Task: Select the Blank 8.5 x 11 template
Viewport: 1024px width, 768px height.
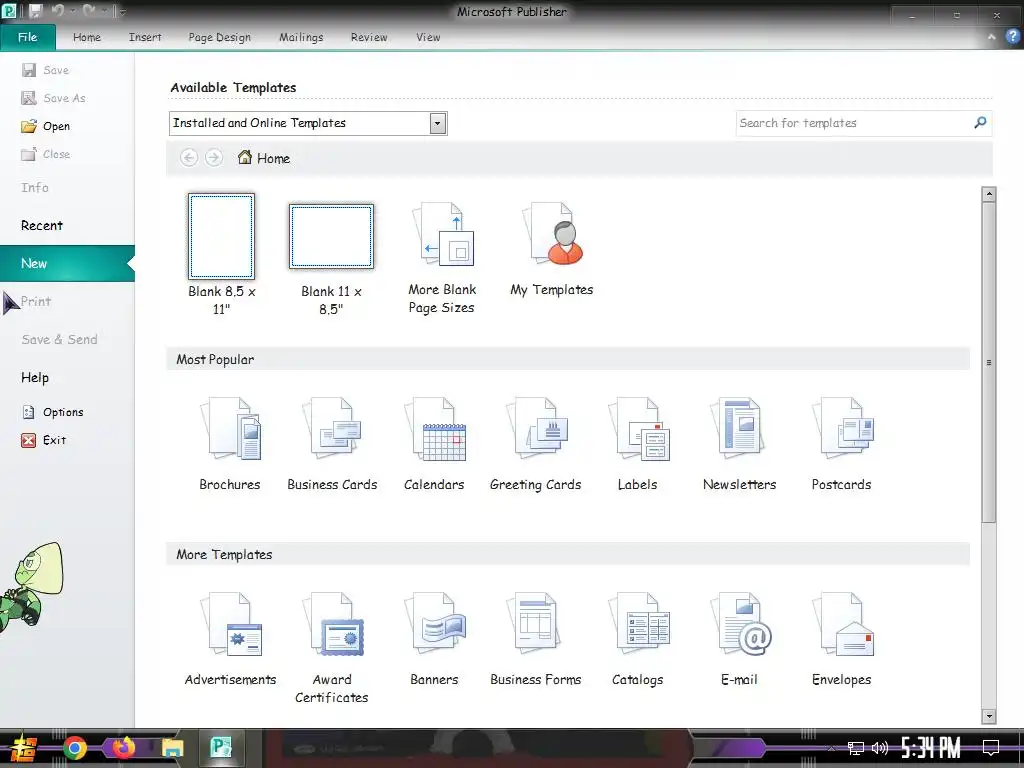Action: (221, 254)
